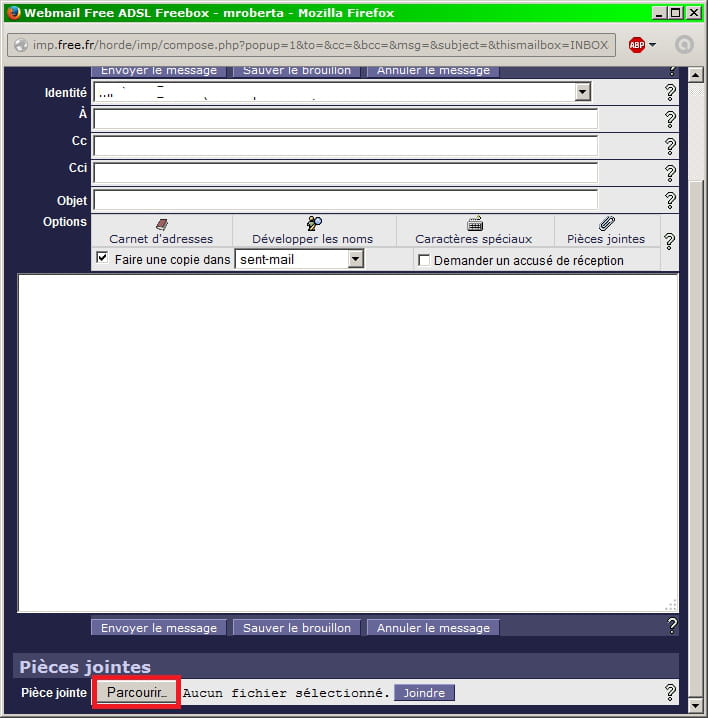Enable Demander un accusé de réception
Image resolution: width=708 pixels, height=718 pixels.
[424, 260]
